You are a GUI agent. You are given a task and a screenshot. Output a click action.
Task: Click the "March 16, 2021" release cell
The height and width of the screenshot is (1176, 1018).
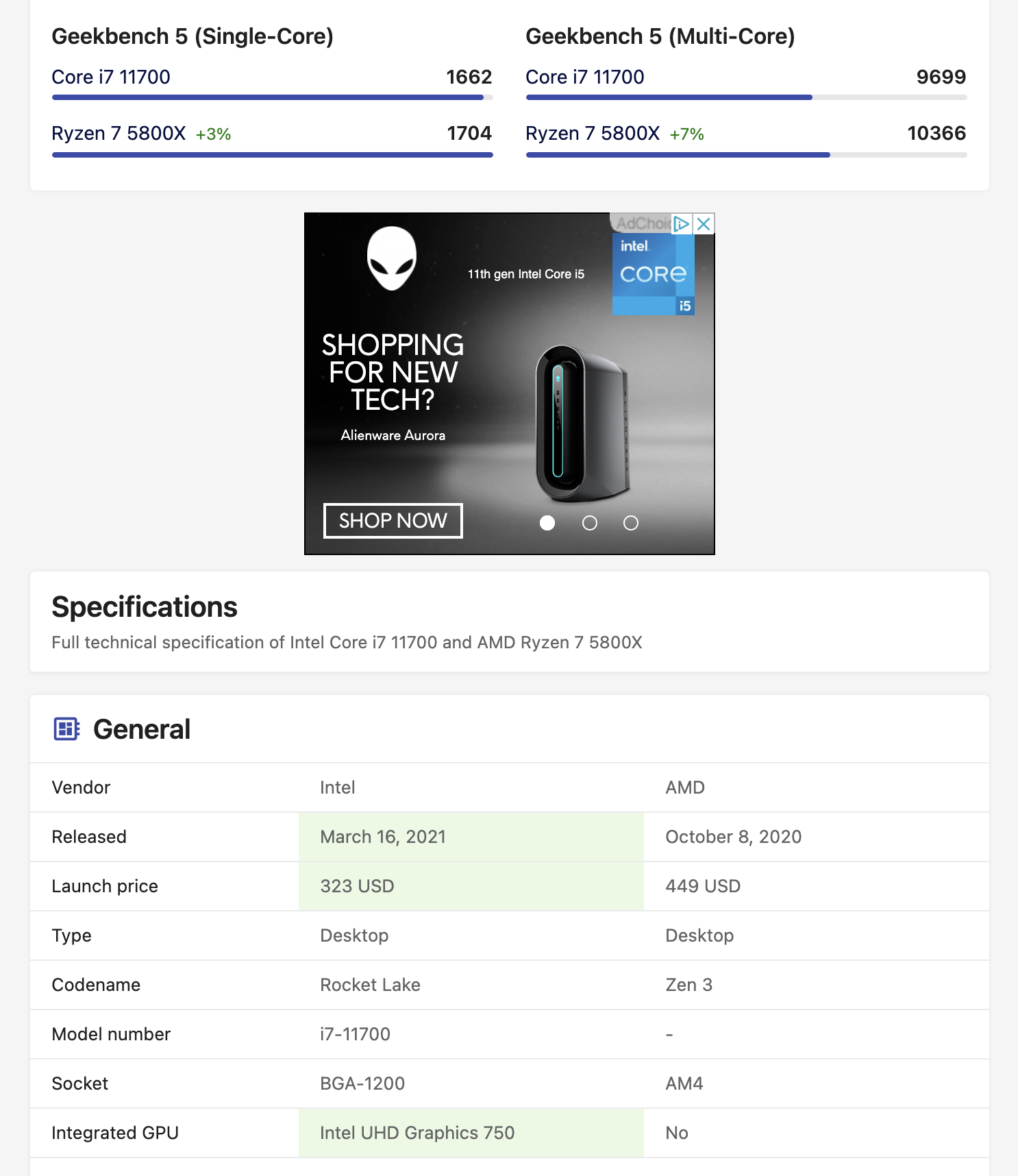coord(471,837)
